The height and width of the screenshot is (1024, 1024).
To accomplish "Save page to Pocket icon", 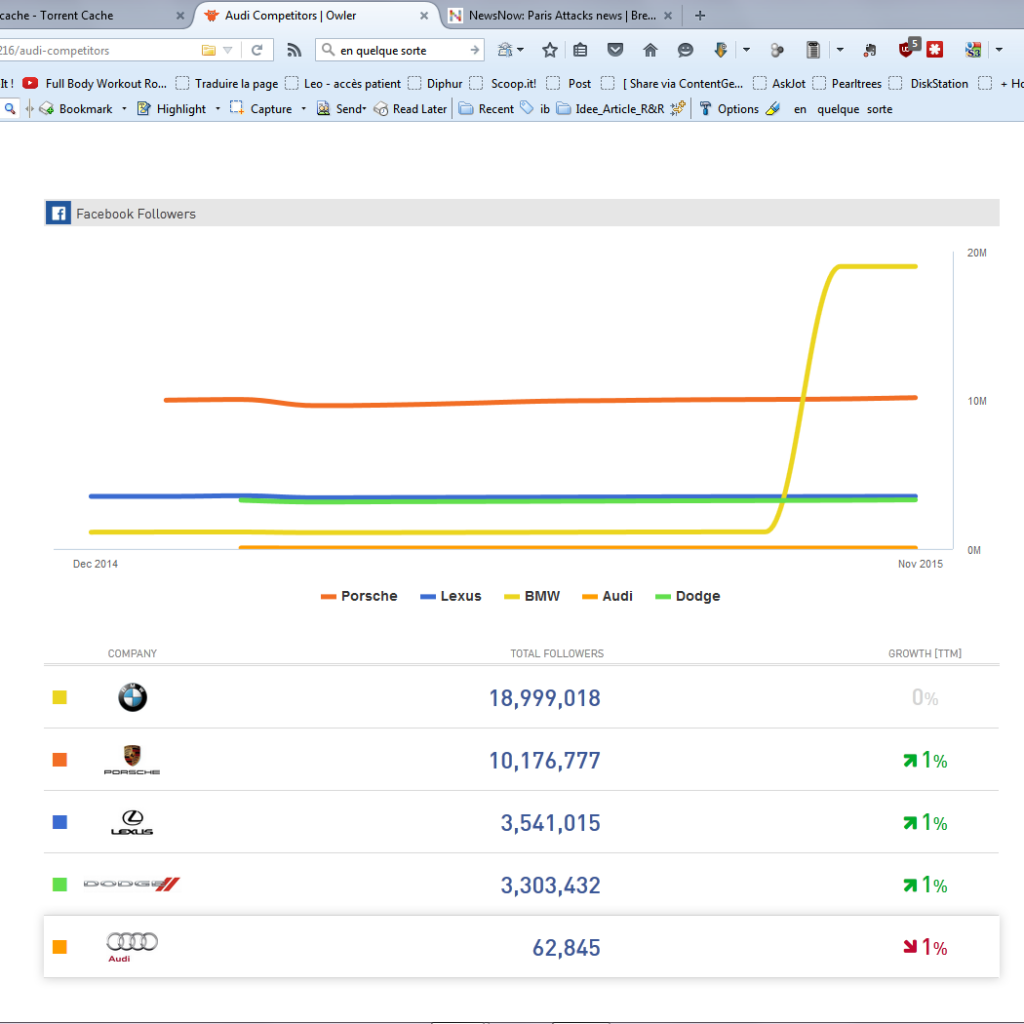I will [615, 50].
